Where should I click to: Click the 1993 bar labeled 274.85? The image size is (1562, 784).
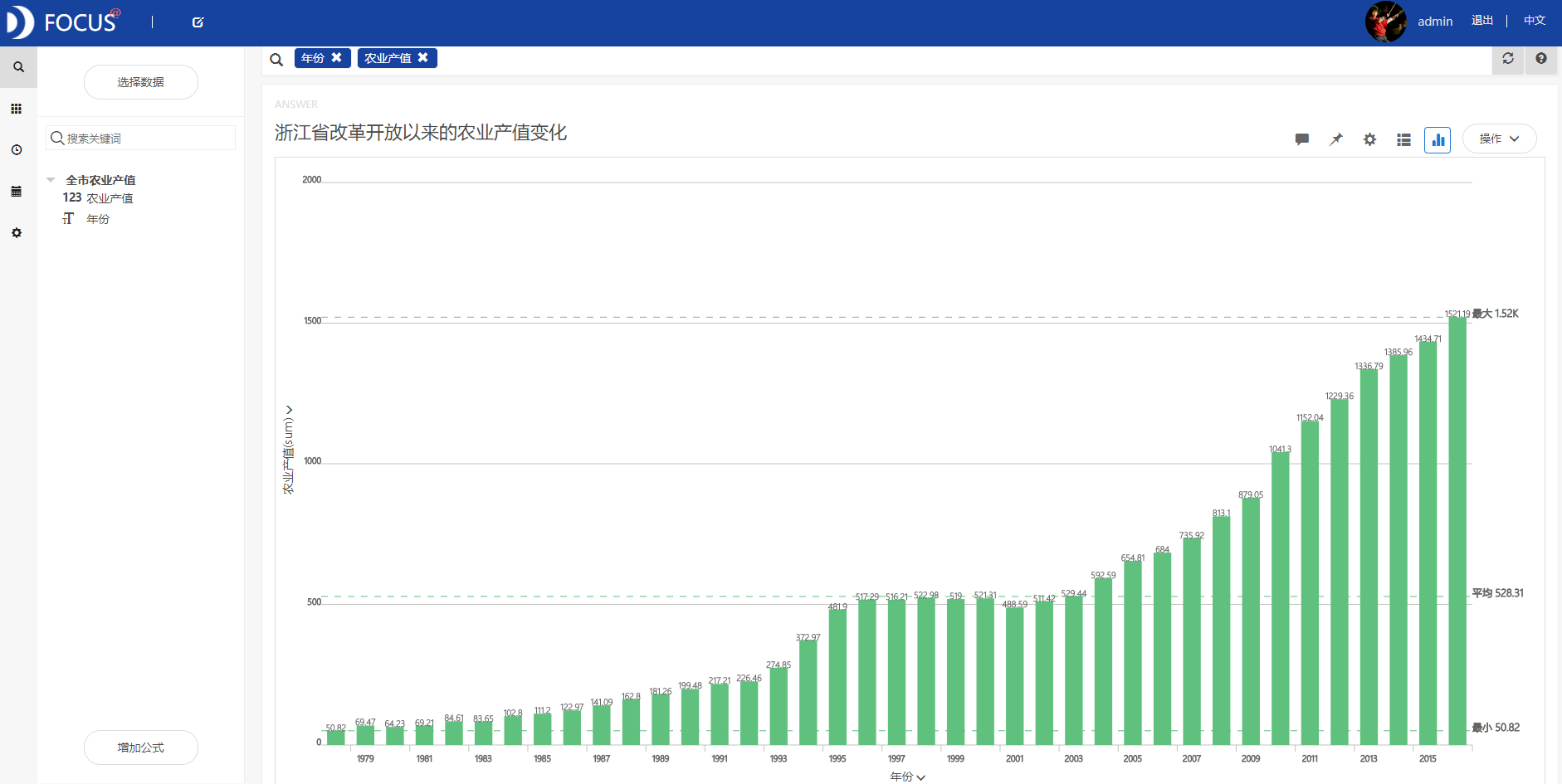coord(779,706)
